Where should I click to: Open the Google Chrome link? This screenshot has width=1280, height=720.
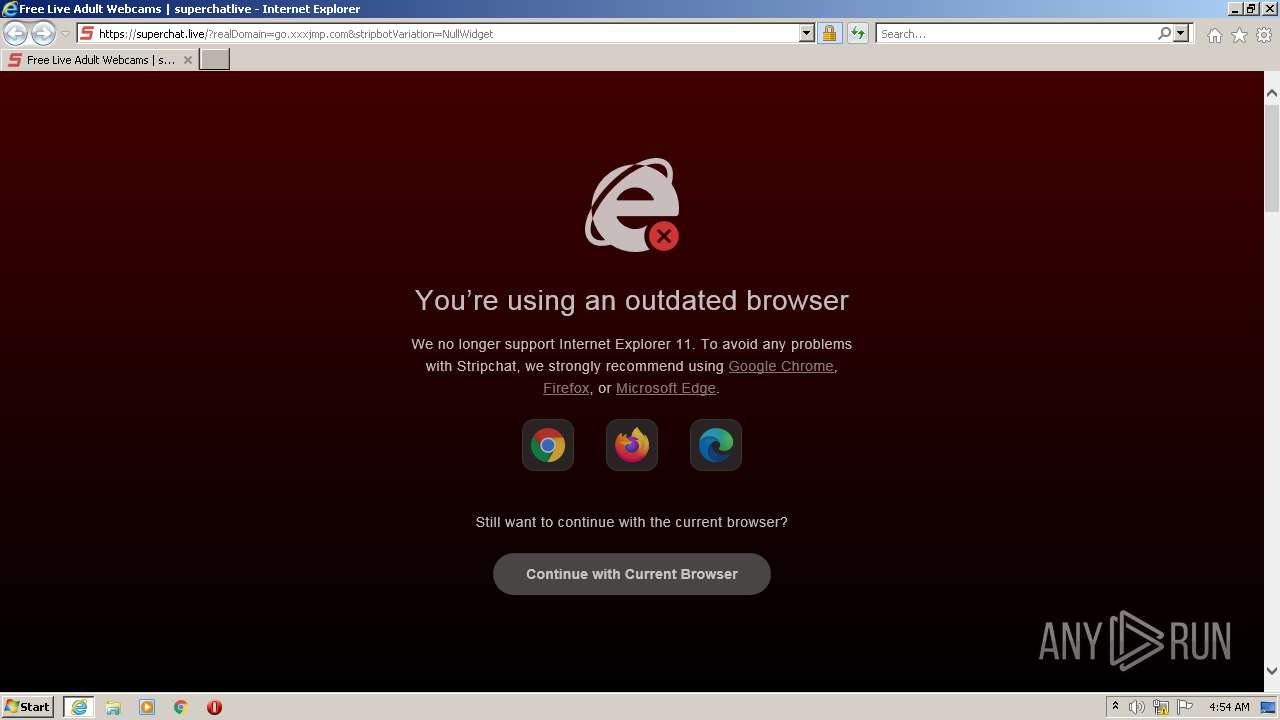[781, 366]
